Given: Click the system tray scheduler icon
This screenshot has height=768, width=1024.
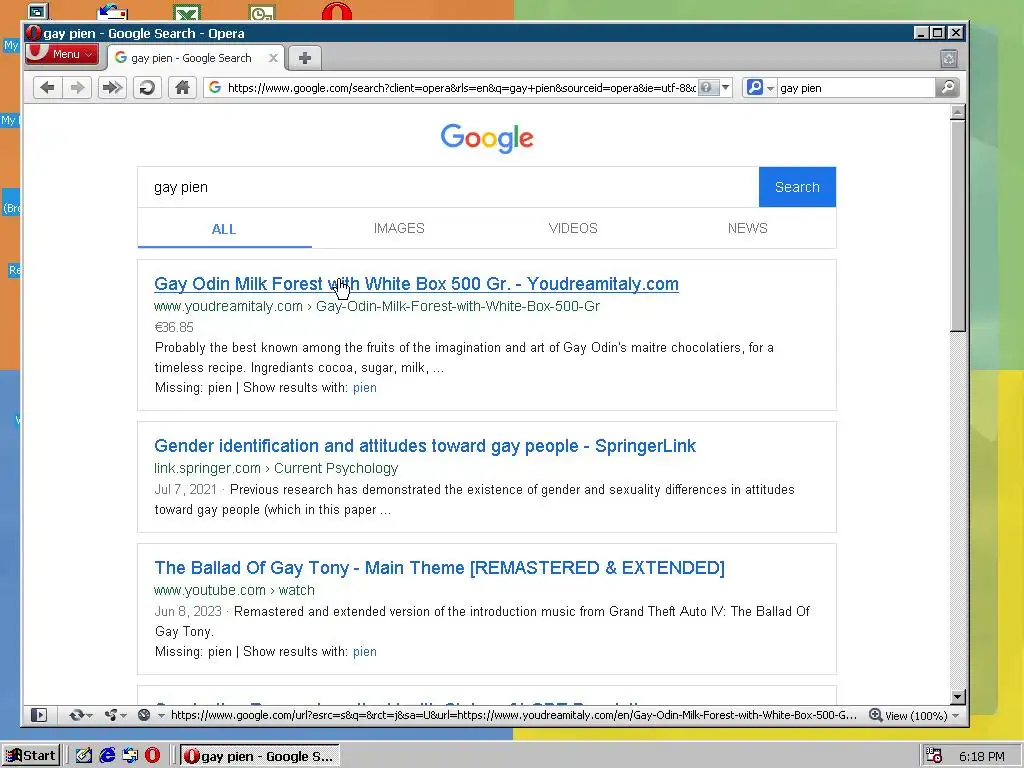Looking at the screenshot, I should [934, 756].
